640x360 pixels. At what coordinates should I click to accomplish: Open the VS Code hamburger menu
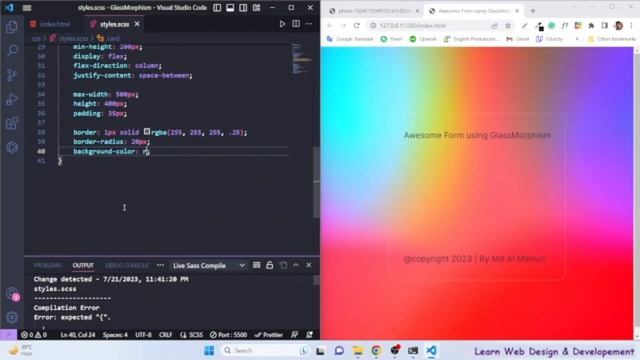[27, 8]
